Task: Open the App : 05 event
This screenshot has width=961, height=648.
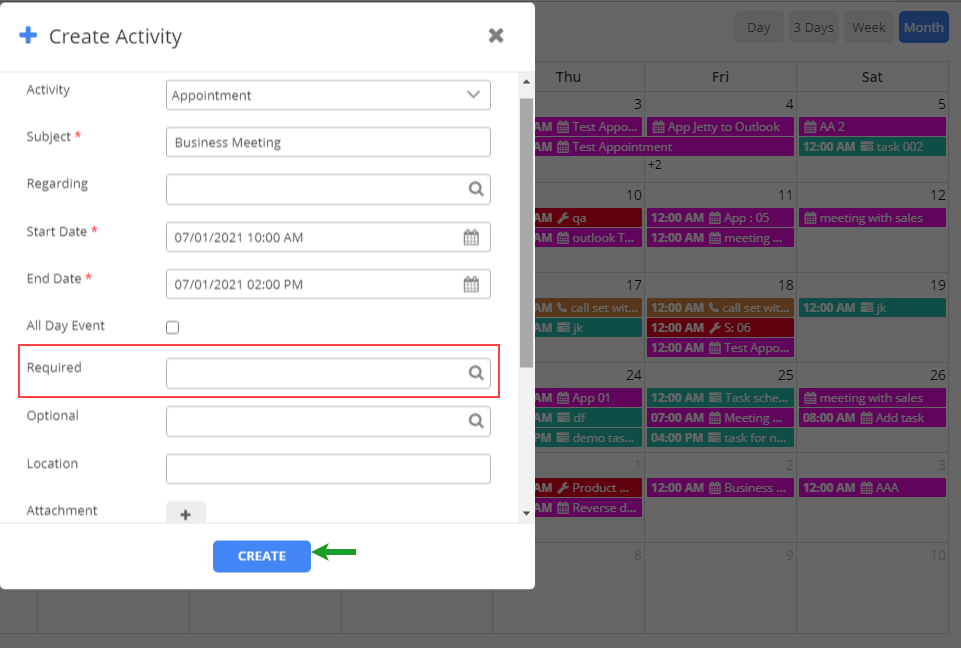Action: (720, 218)
